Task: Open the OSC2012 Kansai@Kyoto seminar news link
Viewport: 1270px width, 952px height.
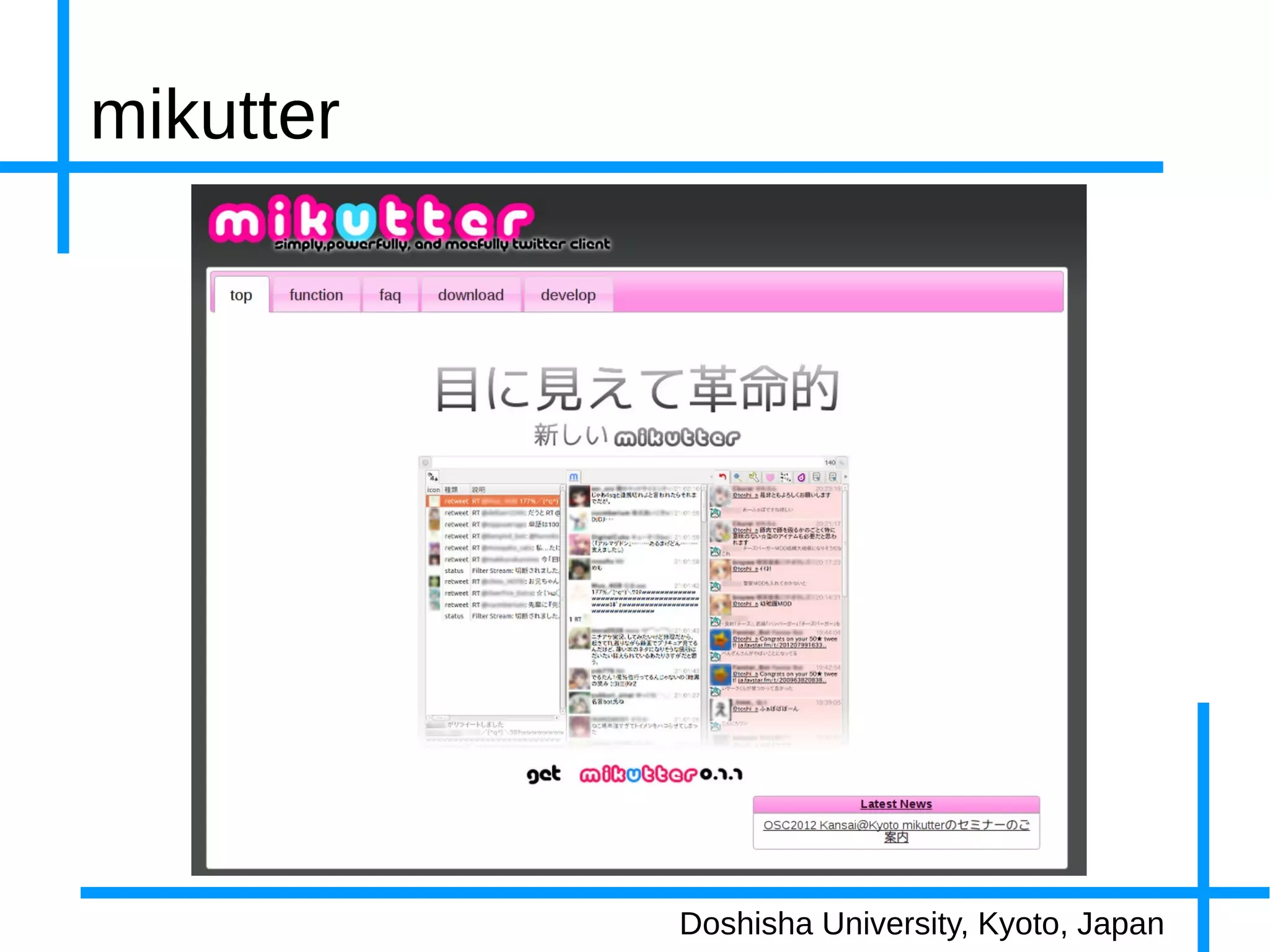Action: pos(896,831)
